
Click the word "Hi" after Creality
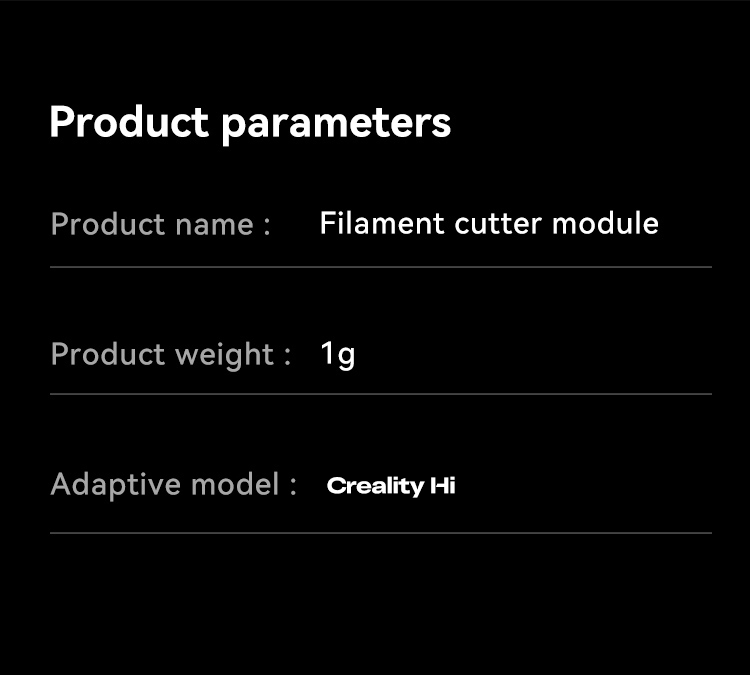442,487
